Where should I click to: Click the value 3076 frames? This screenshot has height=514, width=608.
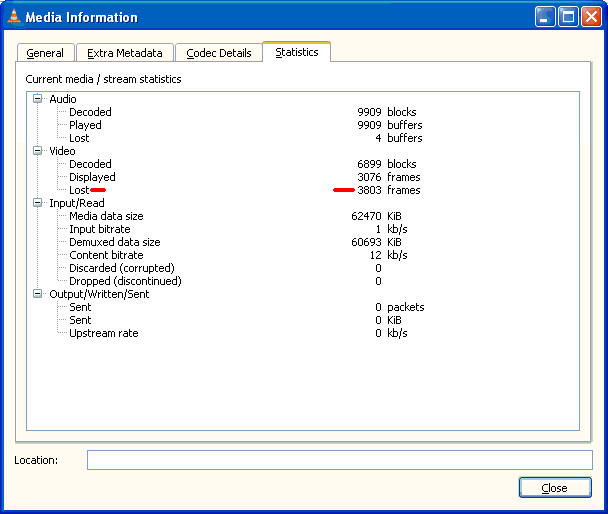point(389,177)
